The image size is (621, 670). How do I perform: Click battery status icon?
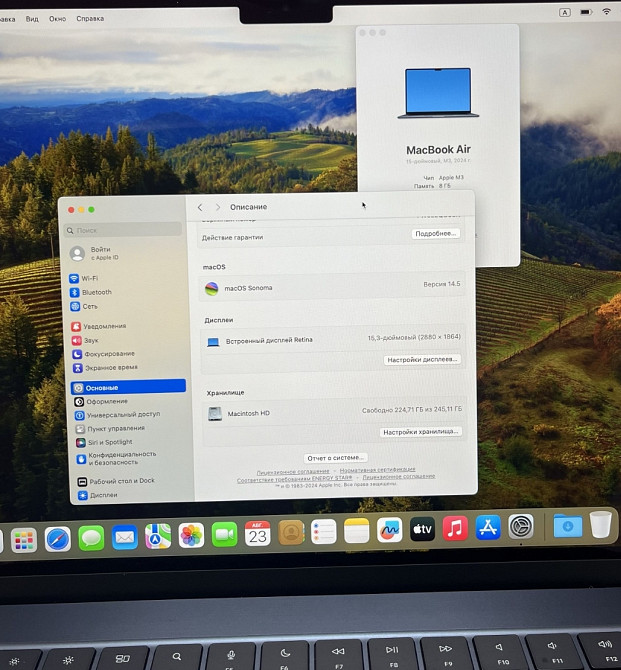point(586,12)
